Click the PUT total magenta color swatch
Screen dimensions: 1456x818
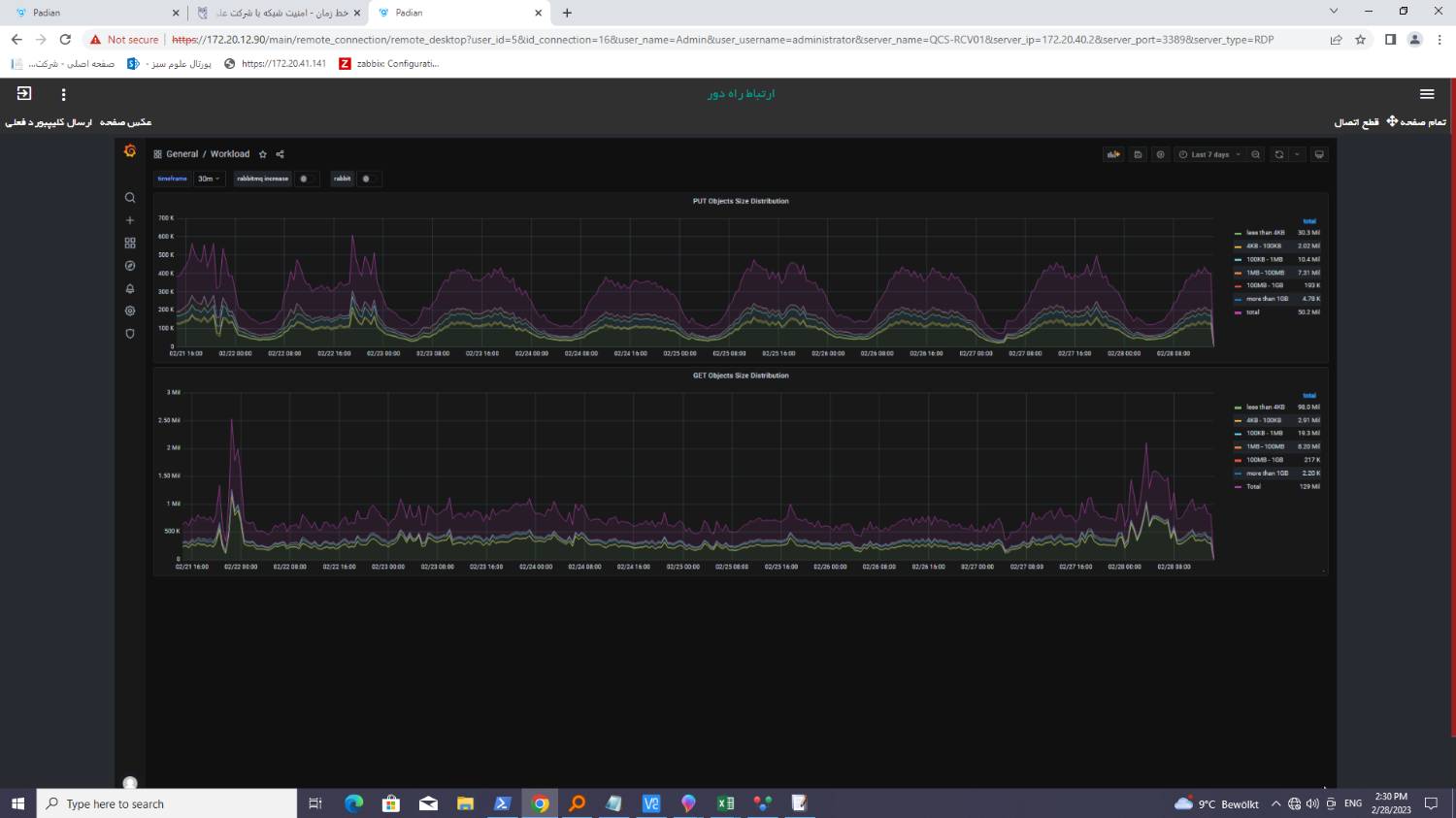(x=1238, y=312)
